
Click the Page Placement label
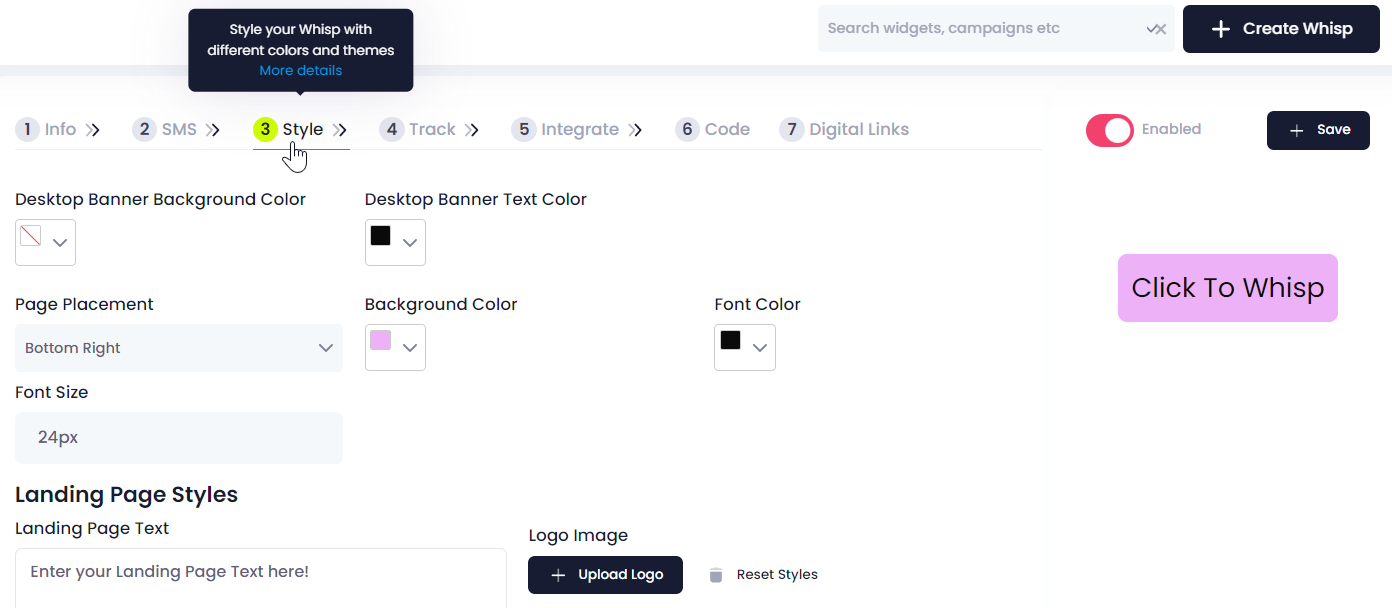(84, 305)
